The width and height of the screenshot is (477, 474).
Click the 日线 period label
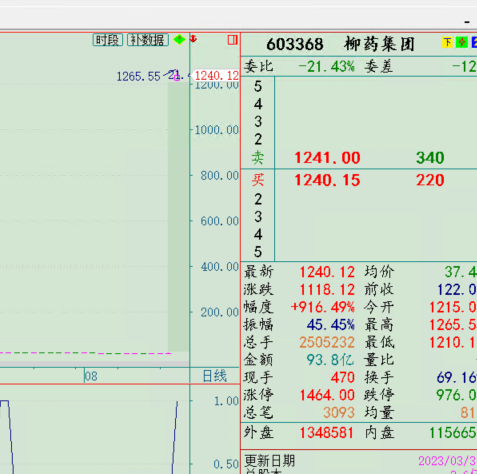215,376
